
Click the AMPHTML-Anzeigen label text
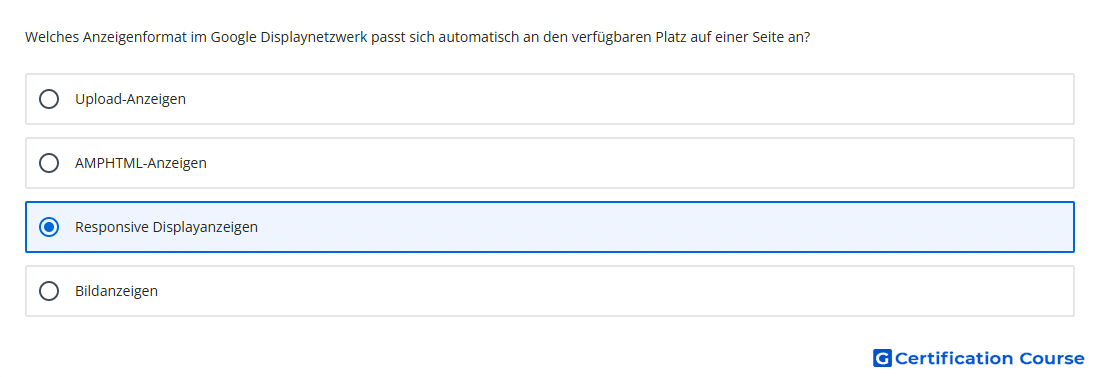141,163
